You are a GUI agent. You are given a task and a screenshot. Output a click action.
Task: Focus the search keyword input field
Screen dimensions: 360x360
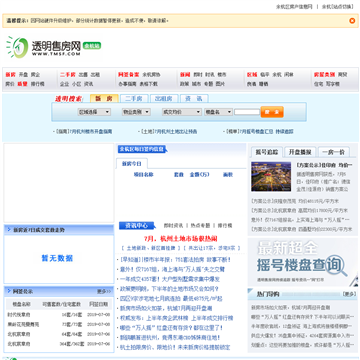247,112
